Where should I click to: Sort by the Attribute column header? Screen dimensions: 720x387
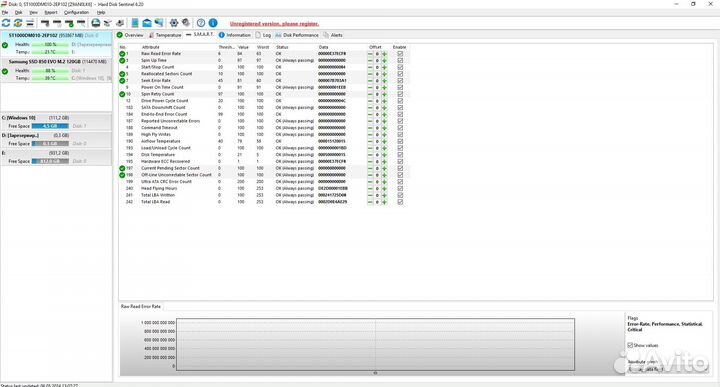[x=151, y=47]
